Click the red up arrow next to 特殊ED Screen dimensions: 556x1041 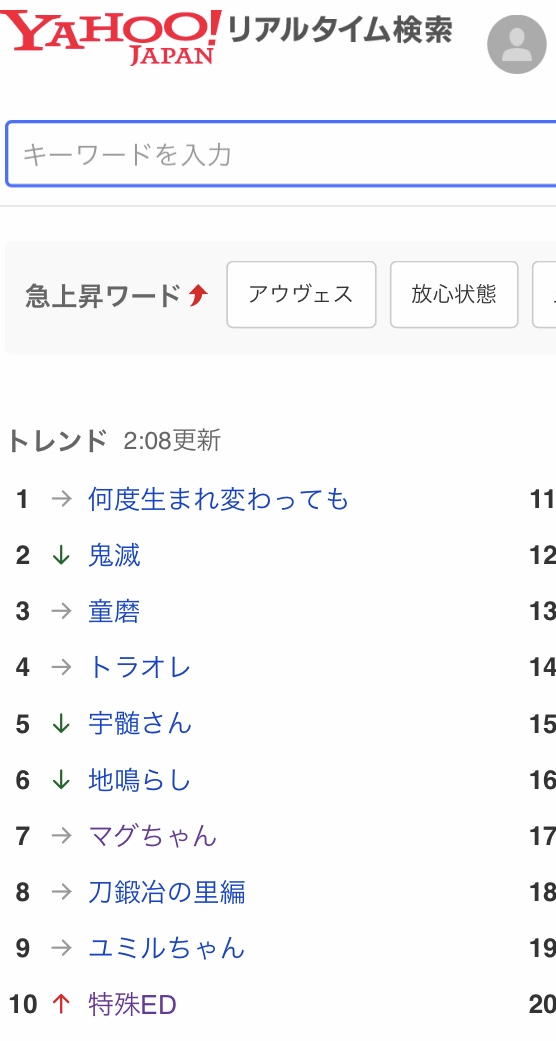point(61,1004)
